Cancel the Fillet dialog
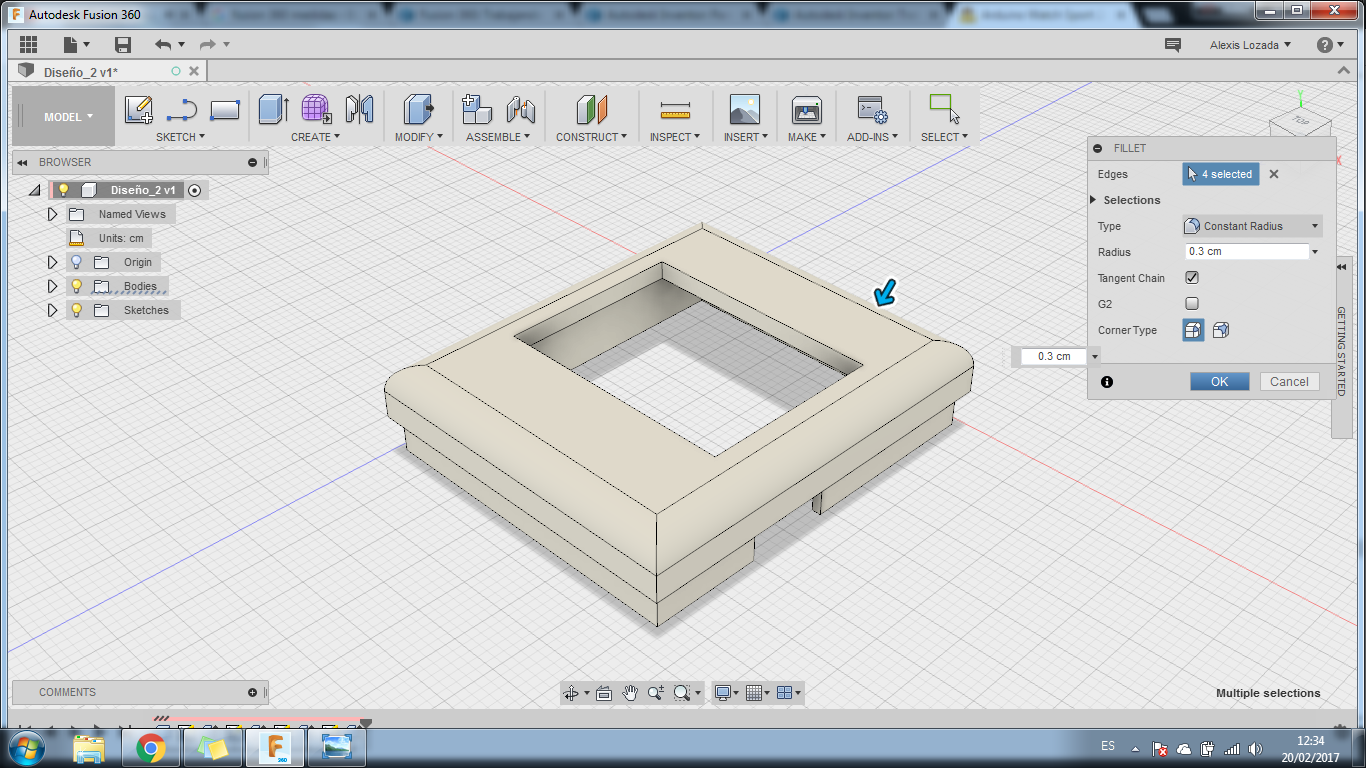The height and width of the screenshot is (768, 1366). click(x=1289, y=381)
